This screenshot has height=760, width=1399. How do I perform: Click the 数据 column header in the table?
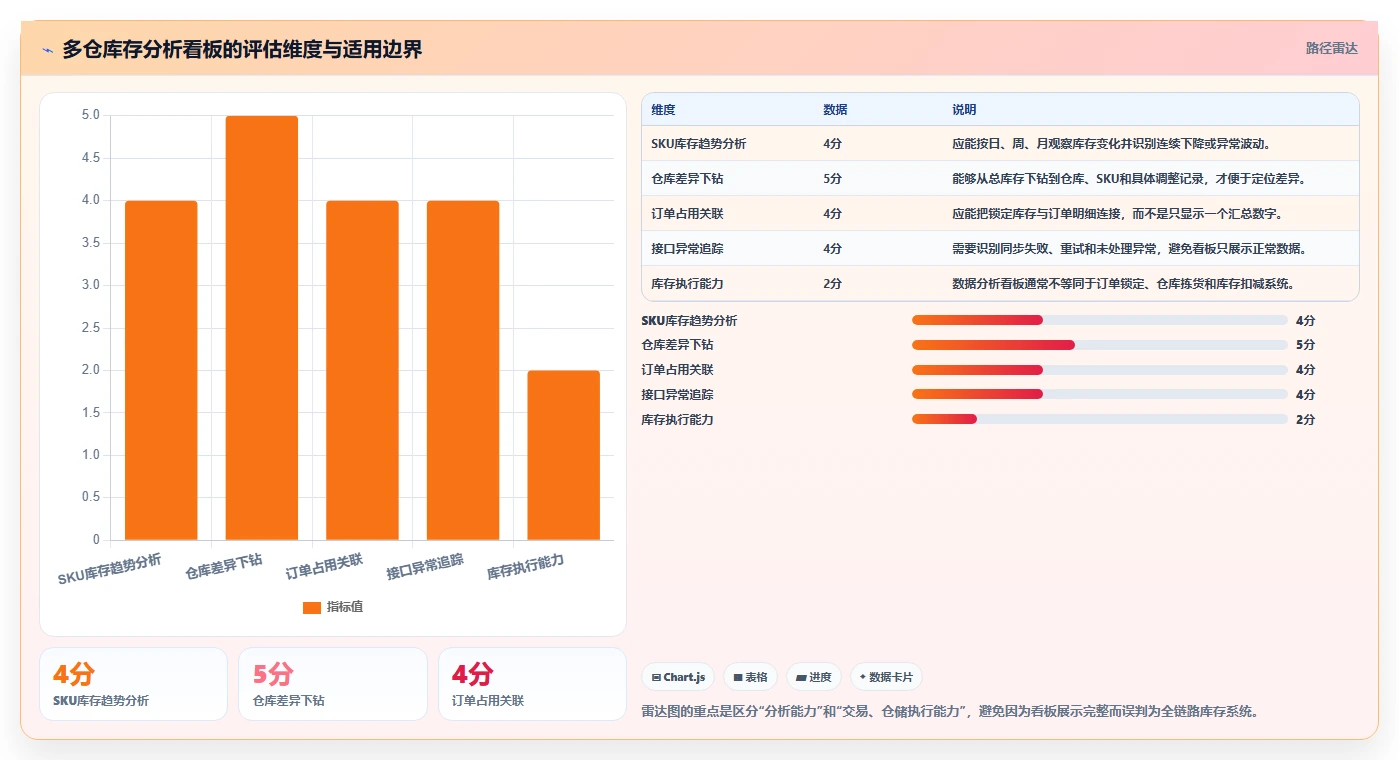click(835, 110)
